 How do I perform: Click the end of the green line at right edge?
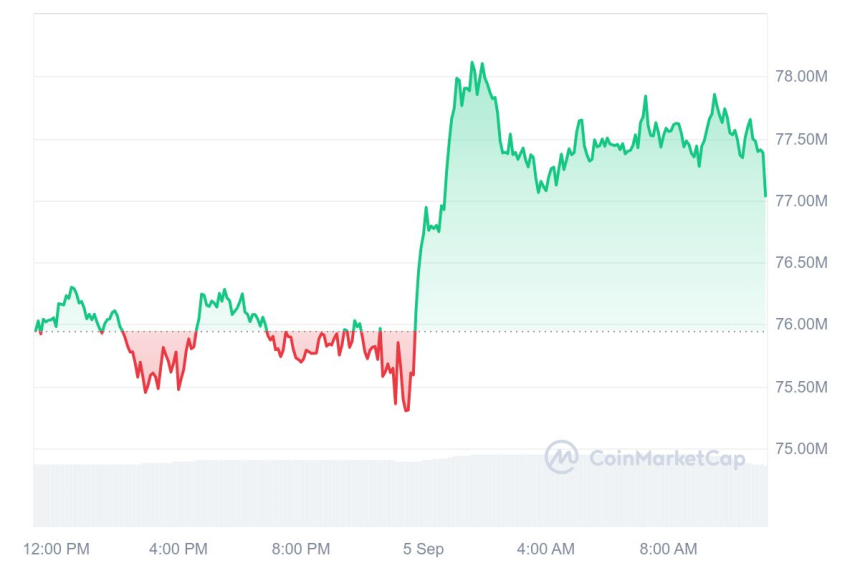coord(765,195)
